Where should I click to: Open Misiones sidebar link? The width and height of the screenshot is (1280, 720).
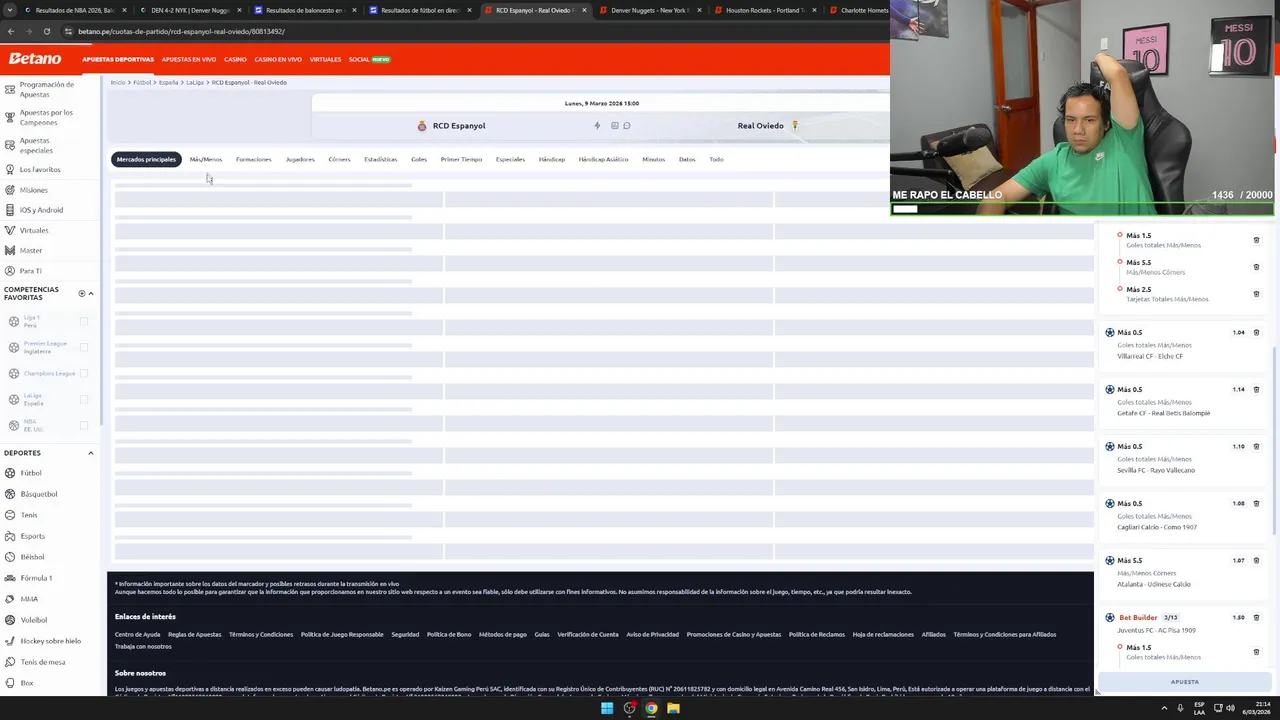tap(33, 190)
